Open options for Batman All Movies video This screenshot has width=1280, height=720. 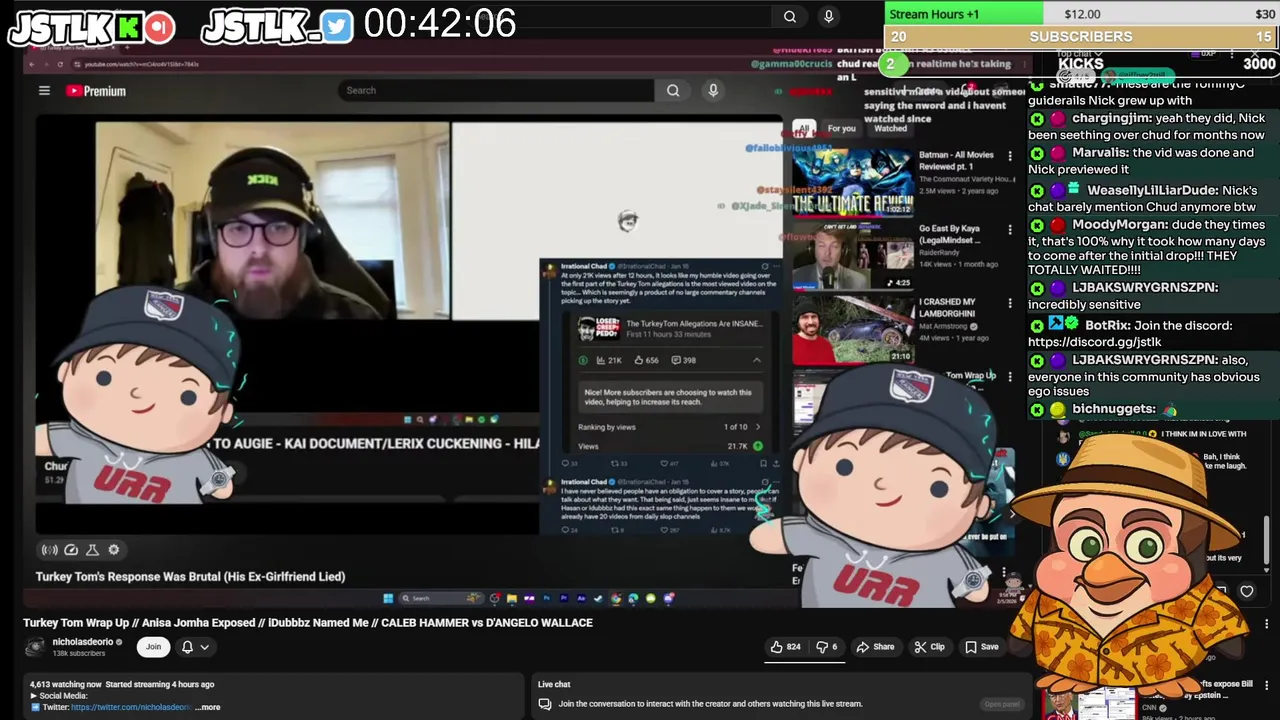point(1010,156)
